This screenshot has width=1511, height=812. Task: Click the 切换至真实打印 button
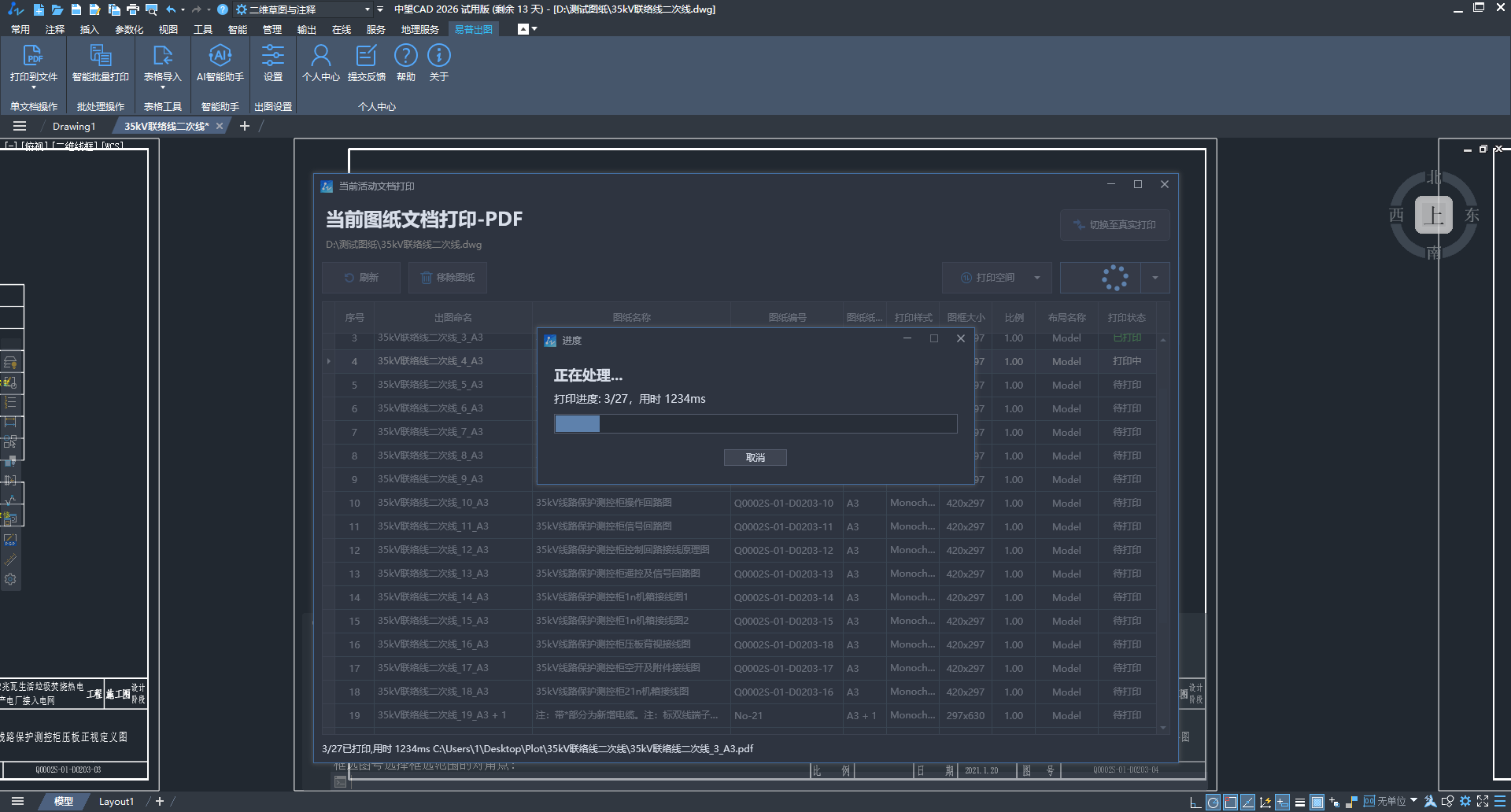[1114, 225]
